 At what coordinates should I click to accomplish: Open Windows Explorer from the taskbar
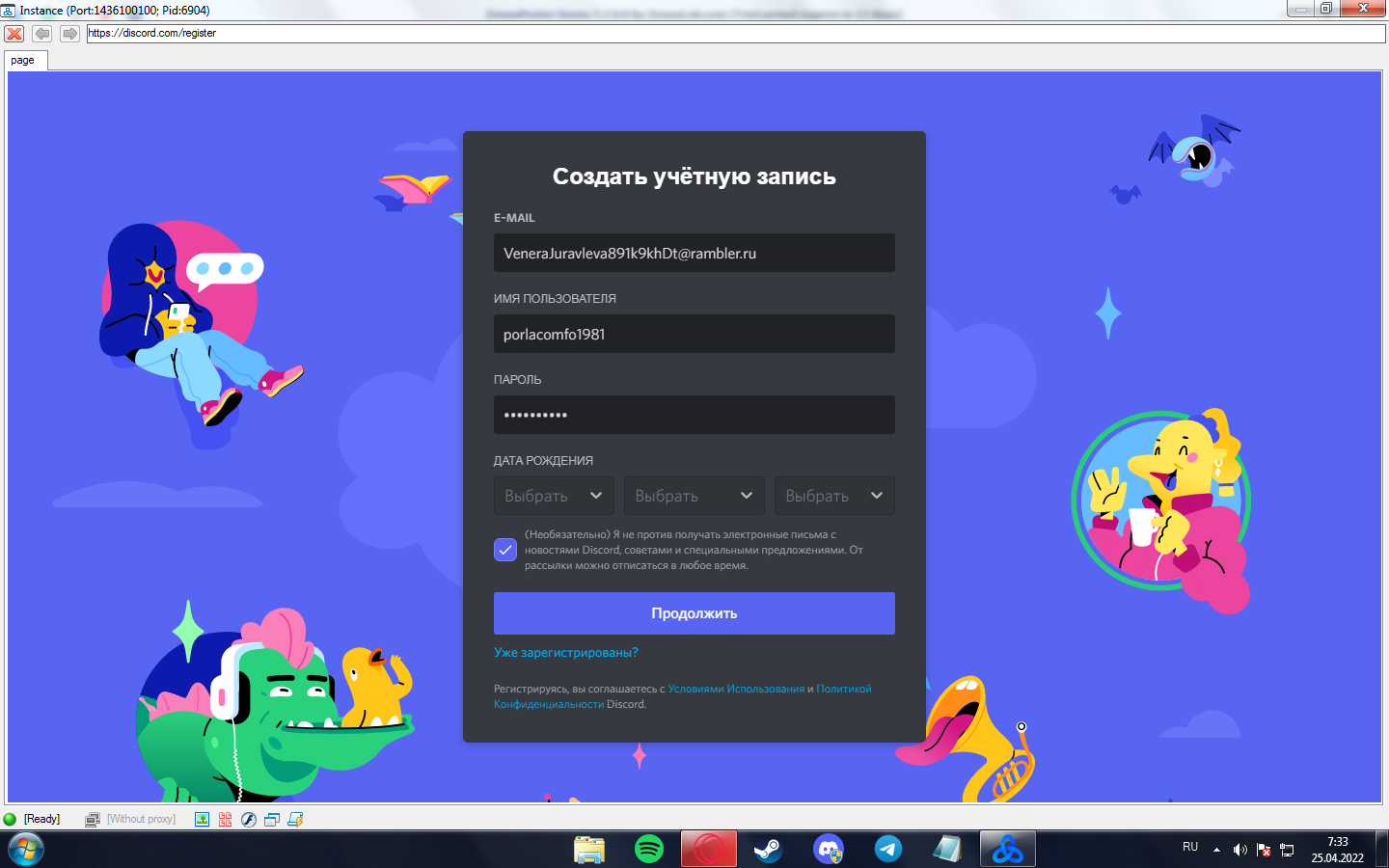pos(589,850)
